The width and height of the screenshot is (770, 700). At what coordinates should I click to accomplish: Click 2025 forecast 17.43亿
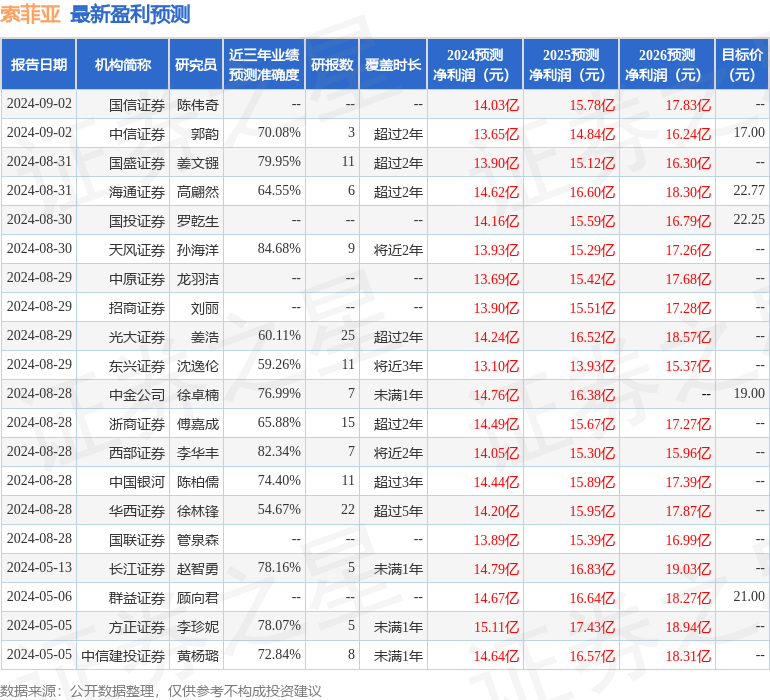point(592,627)
